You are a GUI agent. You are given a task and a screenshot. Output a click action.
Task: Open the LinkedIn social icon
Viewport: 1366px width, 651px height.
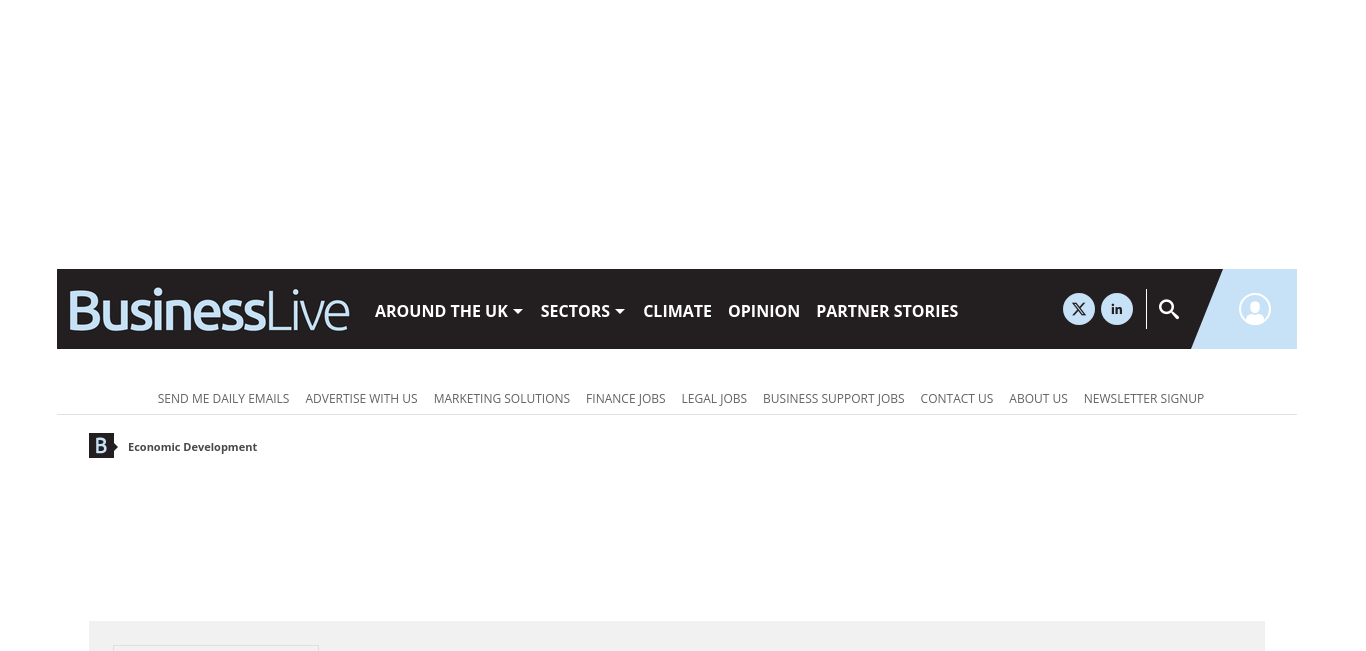1117,309
